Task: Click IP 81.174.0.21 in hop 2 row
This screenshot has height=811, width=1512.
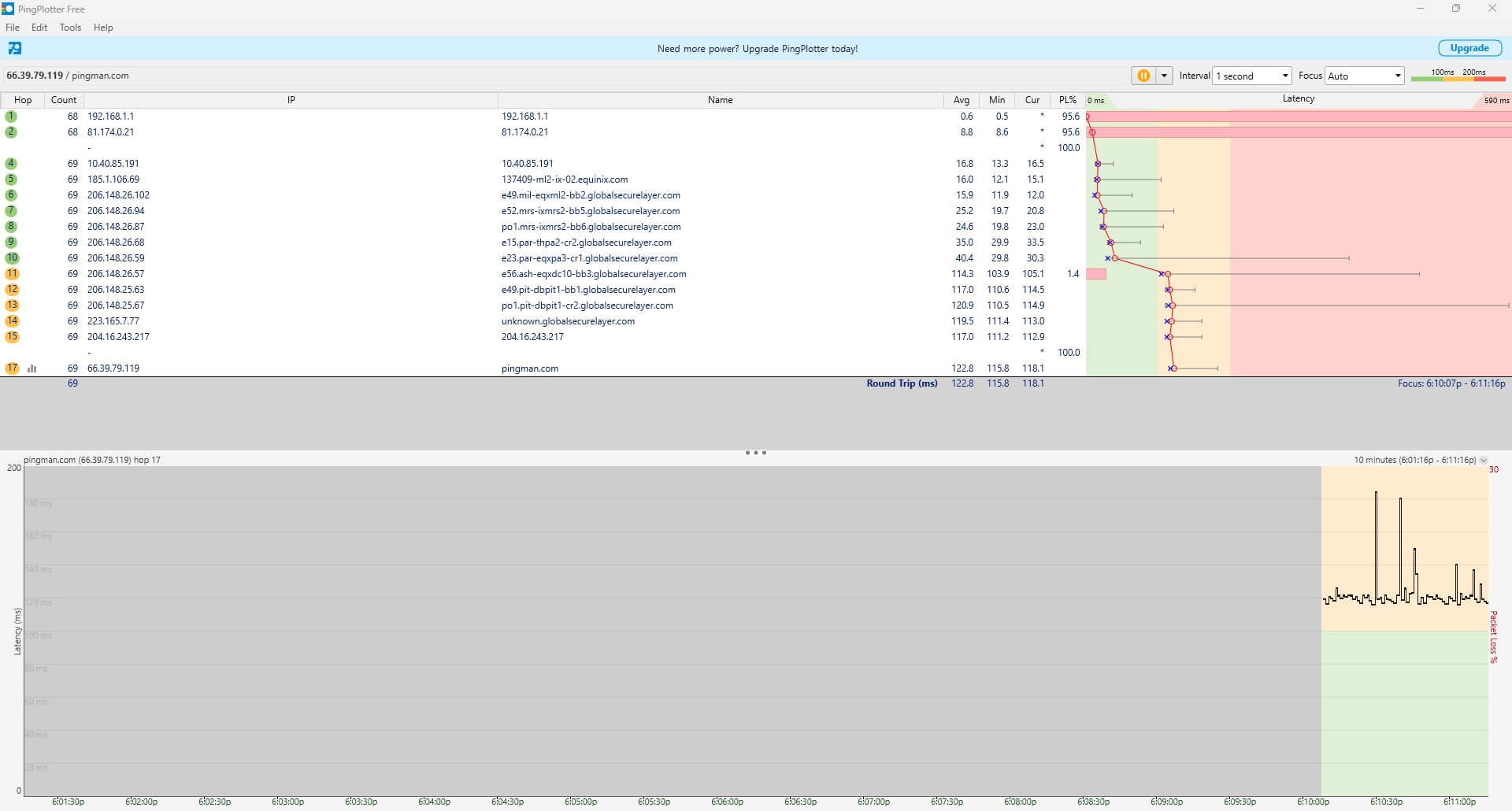Action: (x=110, y=132)
